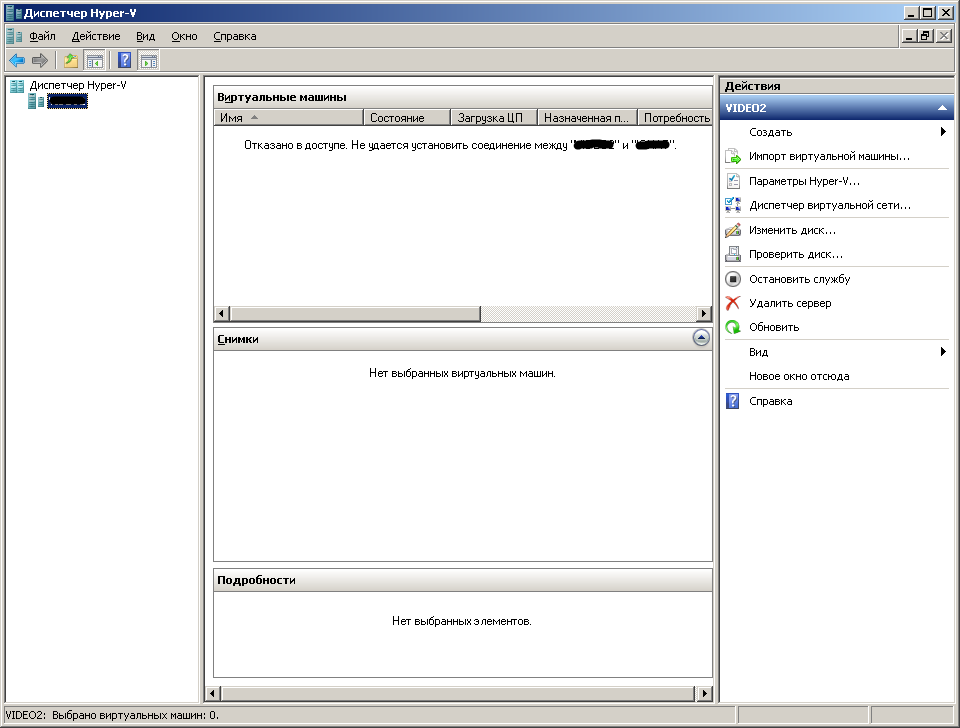Select Диспетчер Hyper-V root tree node

point(78,85)
